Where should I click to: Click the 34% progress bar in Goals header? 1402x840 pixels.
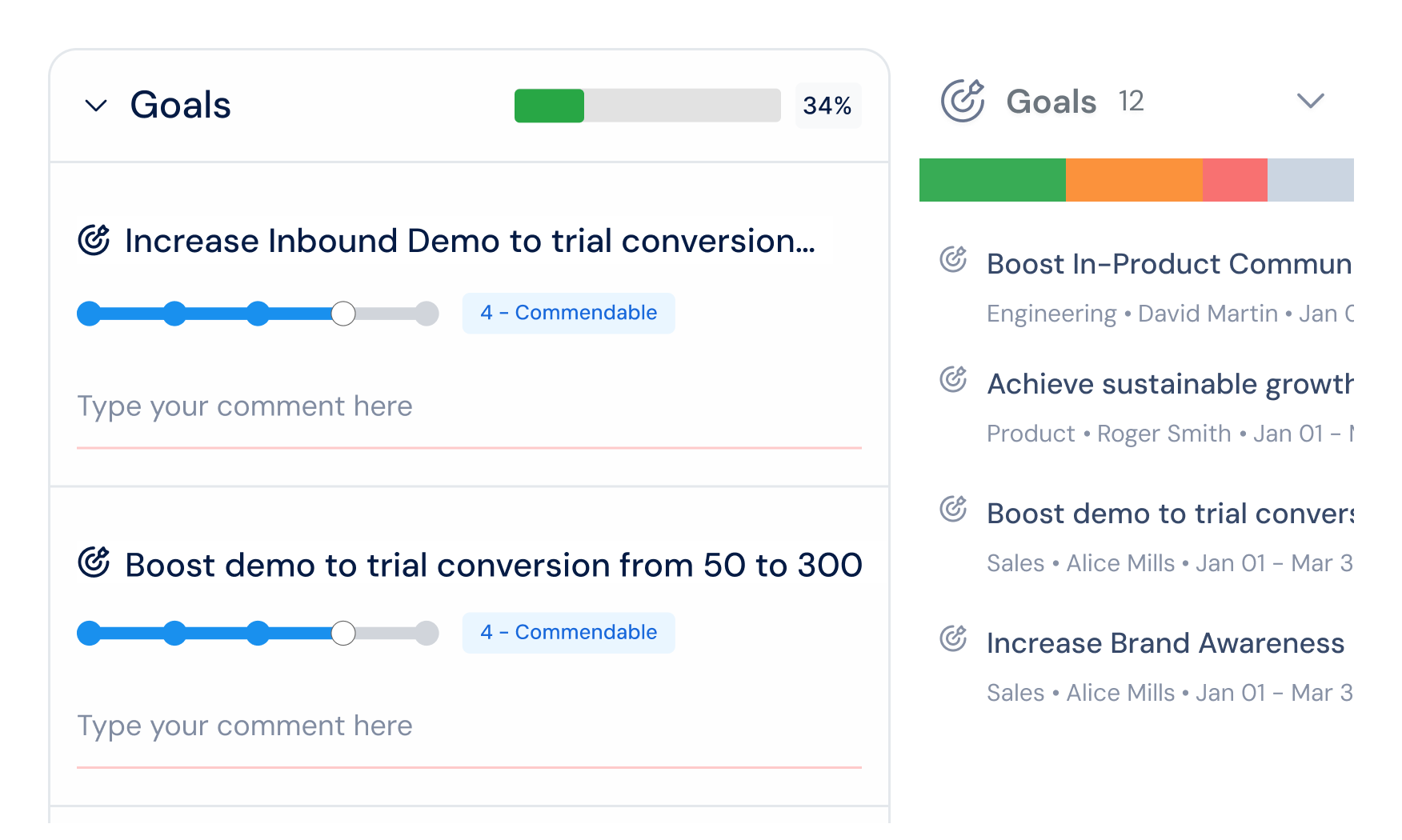[647, 106]
